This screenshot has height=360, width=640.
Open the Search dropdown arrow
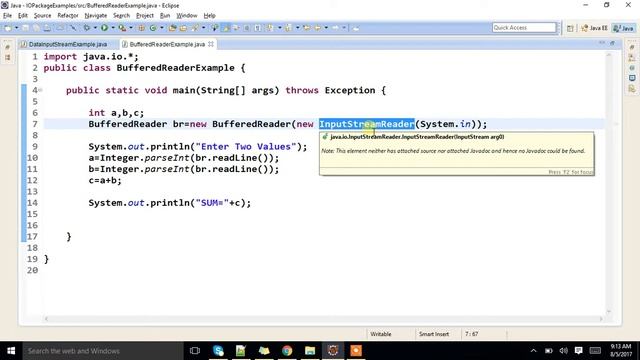click(x=203, y=28)
